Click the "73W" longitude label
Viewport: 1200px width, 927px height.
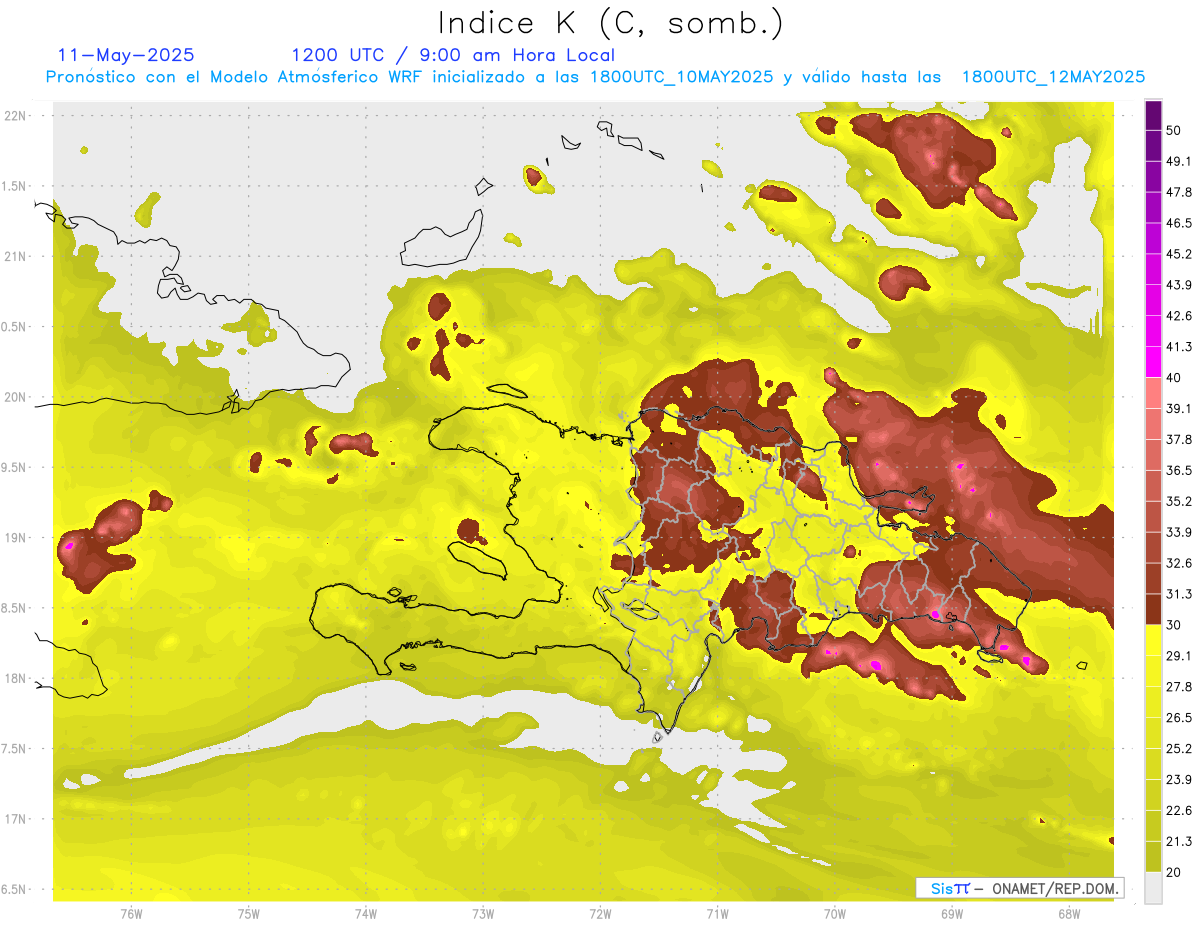[x=483, y=914]
